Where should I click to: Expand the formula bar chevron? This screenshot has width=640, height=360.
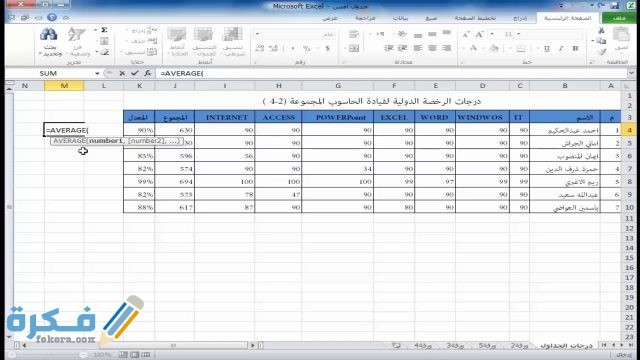[x=631, y=73]
